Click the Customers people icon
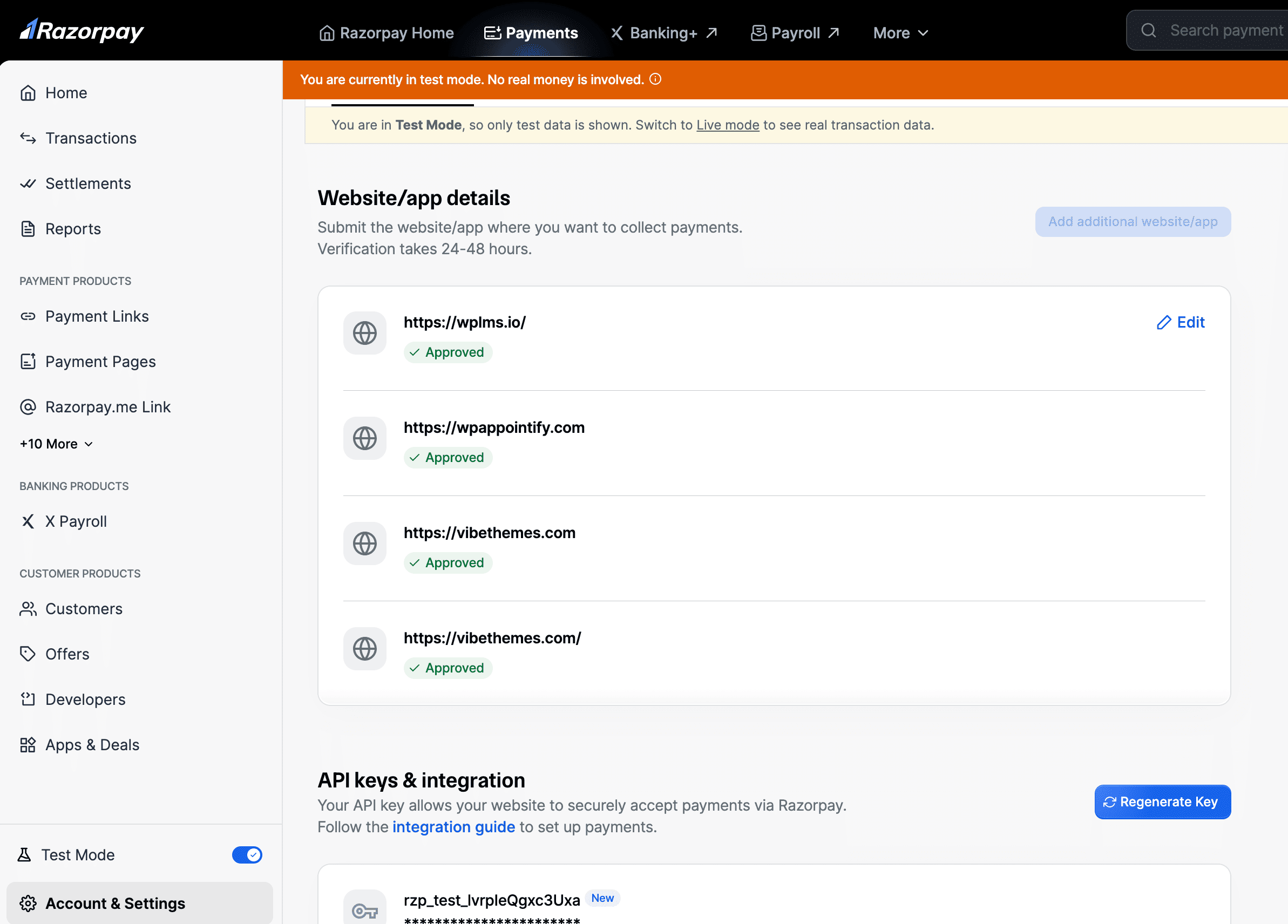This screenshot has width=1288, height=924. pos(28,609)
